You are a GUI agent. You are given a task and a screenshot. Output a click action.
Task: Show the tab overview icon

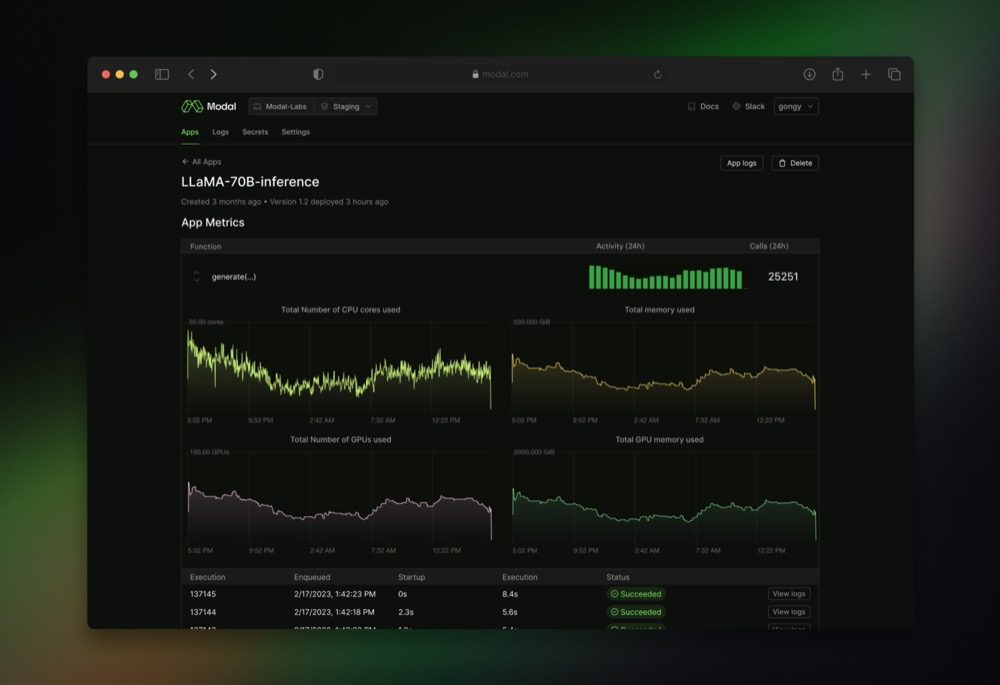894,74
